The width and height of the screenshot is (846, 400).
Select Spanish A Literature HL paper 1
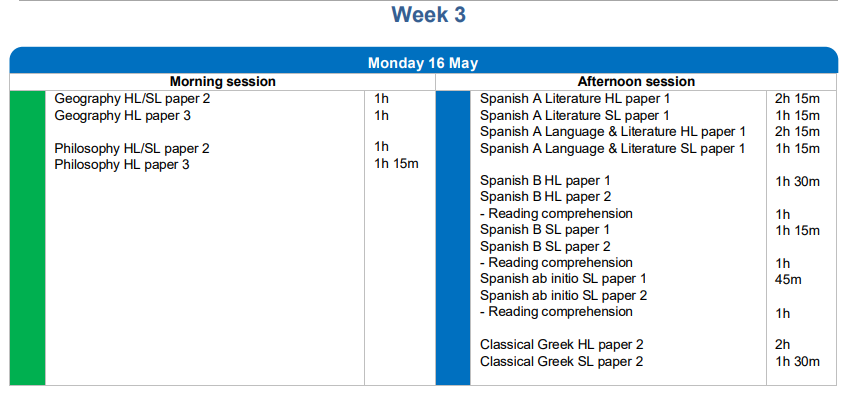(x=575, y=99)
